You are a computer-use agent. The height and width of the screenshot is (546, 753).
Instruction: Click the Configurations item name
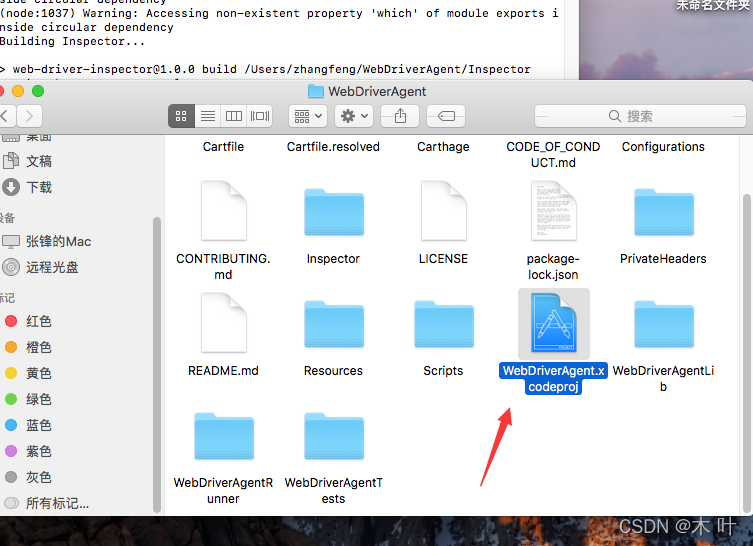tap(663, 146)
